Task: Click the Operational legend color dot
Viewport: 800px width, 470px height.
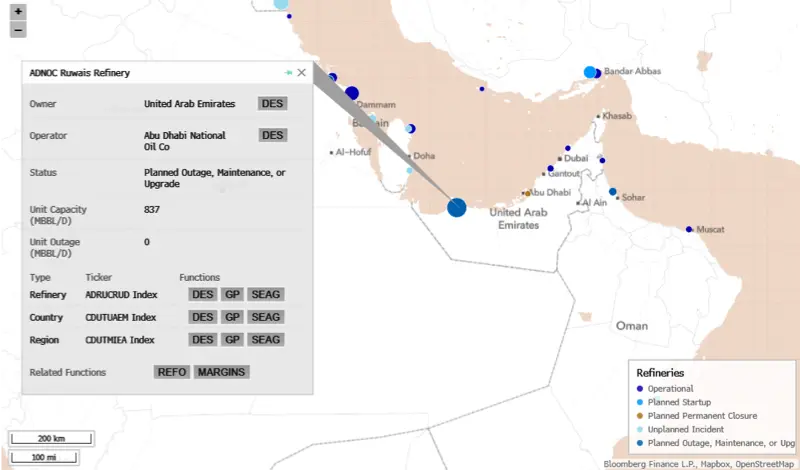Action: 640,389
